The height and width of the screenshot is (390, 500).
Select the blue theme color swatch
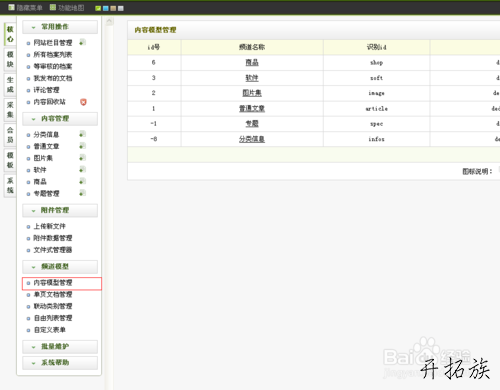[106, 8]
